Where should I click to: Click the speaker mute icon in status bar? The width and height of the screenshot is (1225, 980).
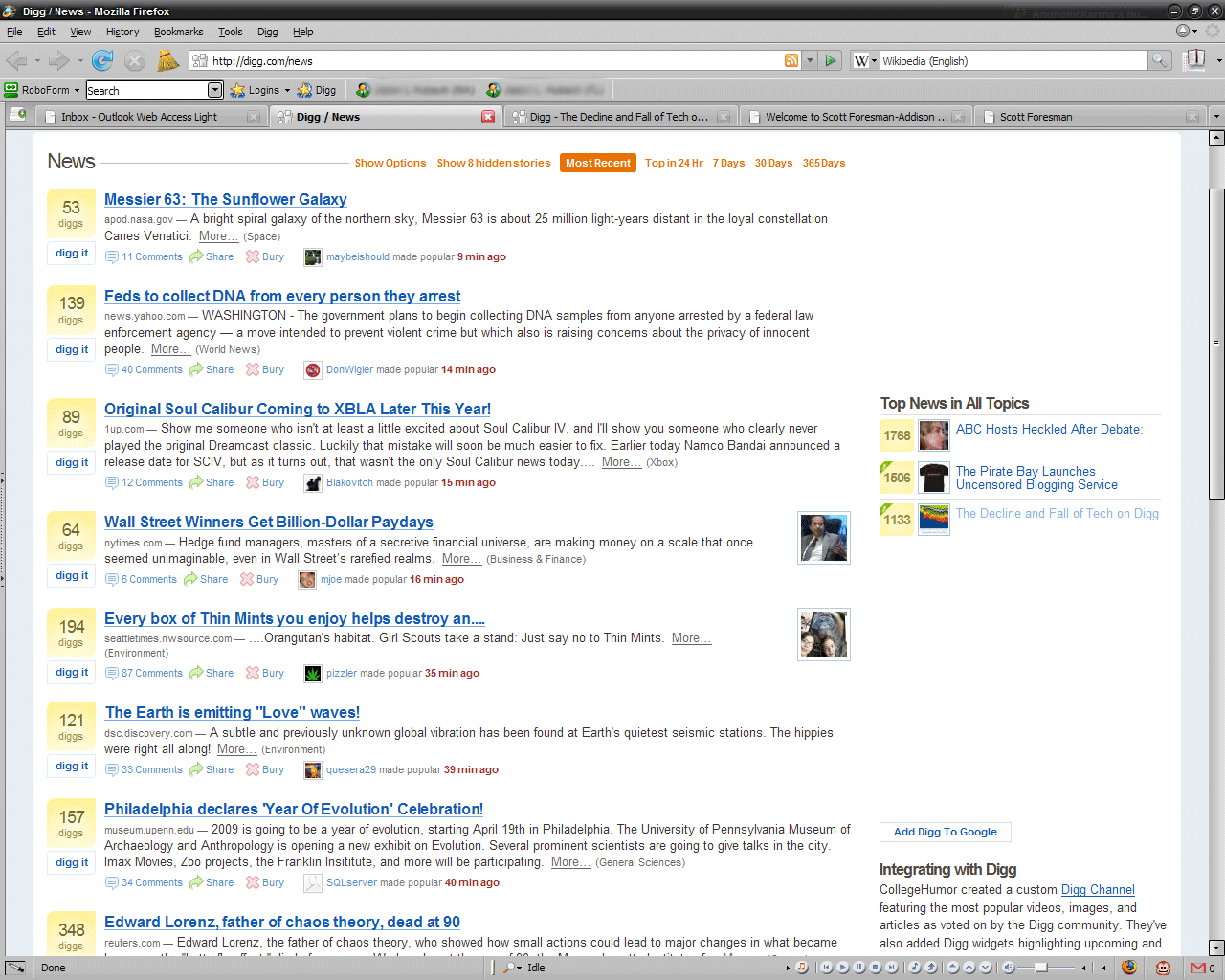[x=1008, y=968]
